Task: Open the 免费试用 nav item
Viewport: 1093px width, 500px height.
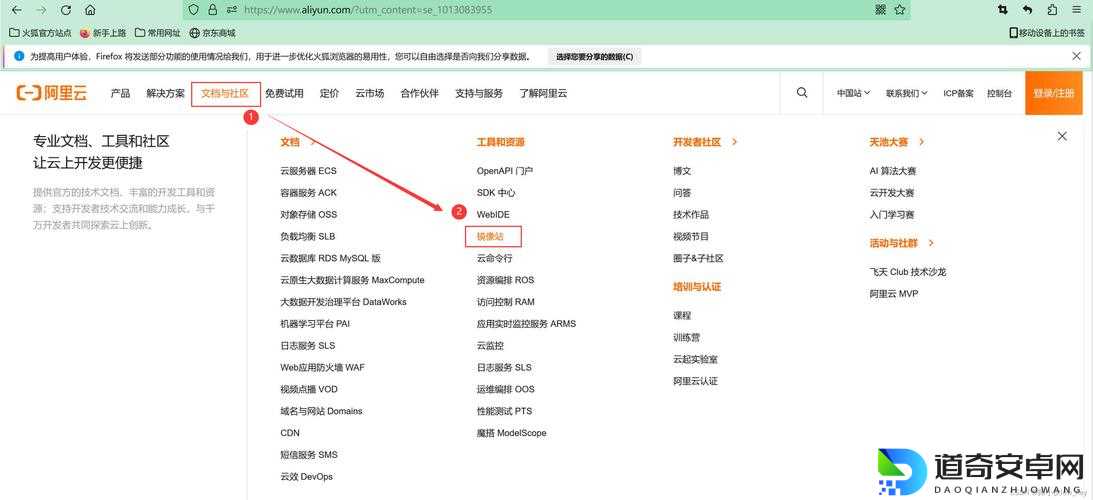Action: [x=284, y=93]
